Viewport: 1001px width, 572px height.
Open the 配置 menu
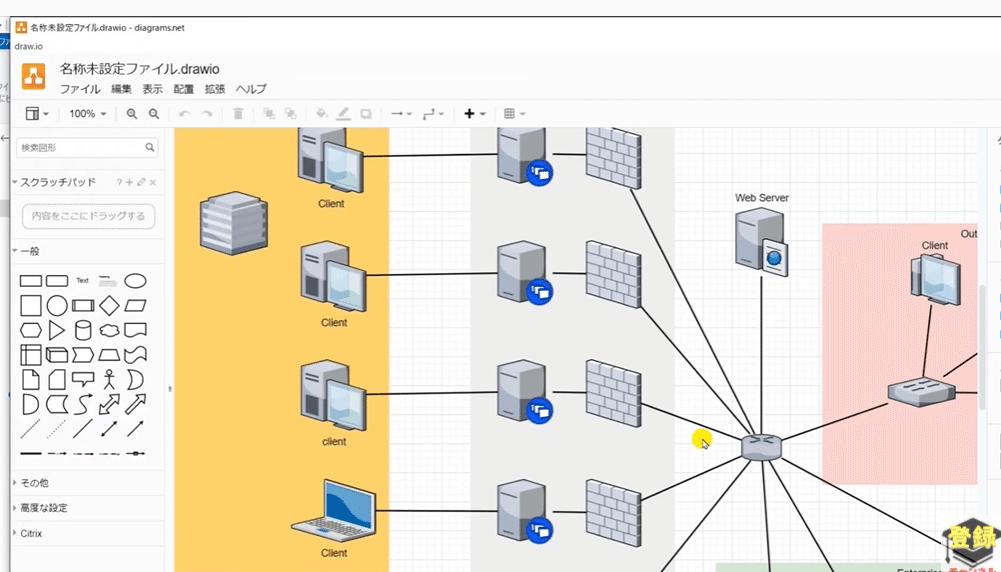click(184, 89)
